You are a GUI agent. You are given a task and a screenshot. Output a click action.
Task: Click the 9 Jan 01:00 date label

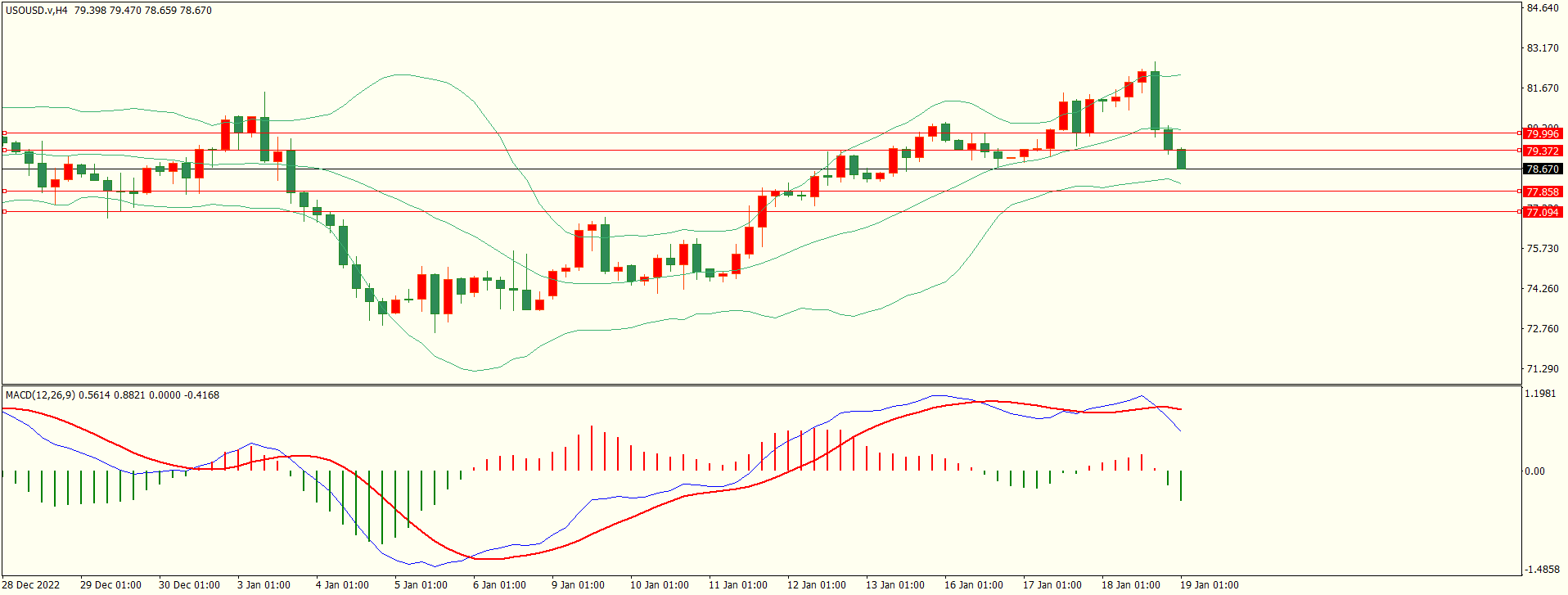coord(578,585)
